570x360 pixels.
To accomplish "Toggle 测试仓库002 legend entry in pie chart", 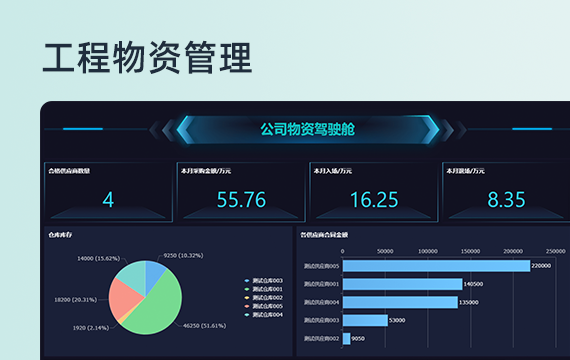I will click(x=264, y=297).
